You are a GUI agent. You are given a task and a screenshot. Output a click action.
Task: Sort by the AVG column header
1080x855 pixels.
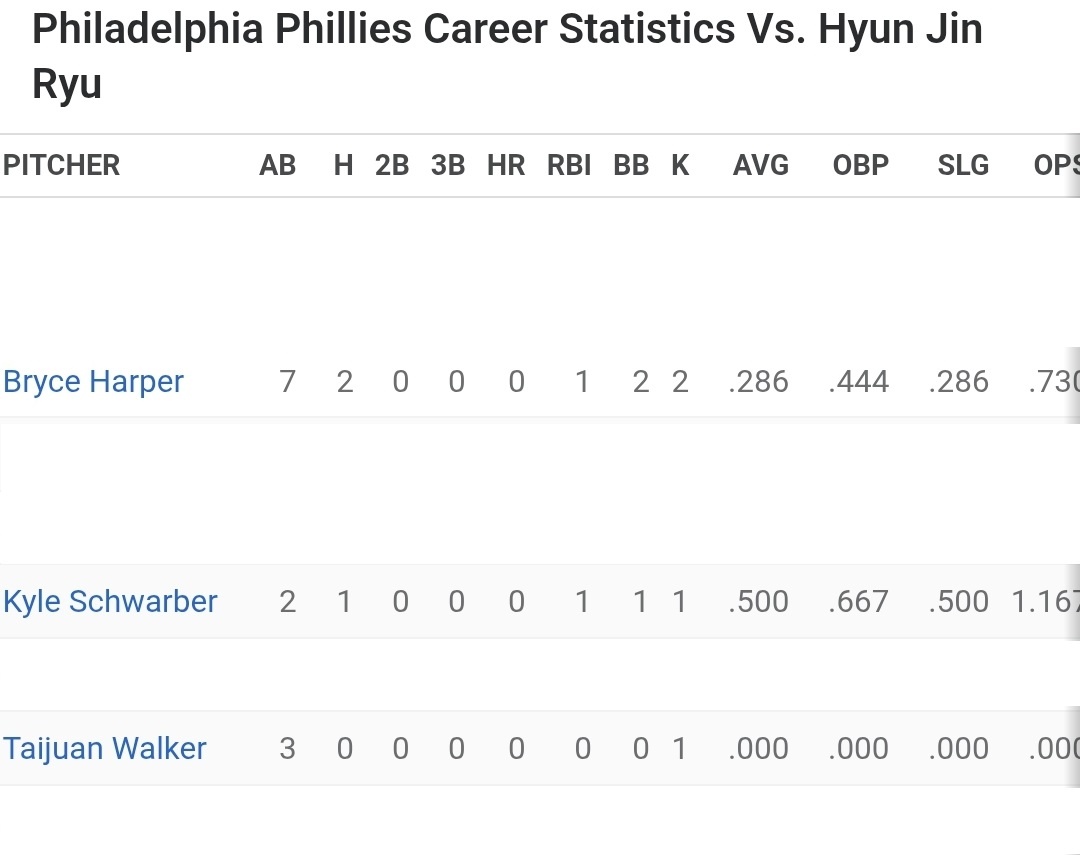[760, 166]
